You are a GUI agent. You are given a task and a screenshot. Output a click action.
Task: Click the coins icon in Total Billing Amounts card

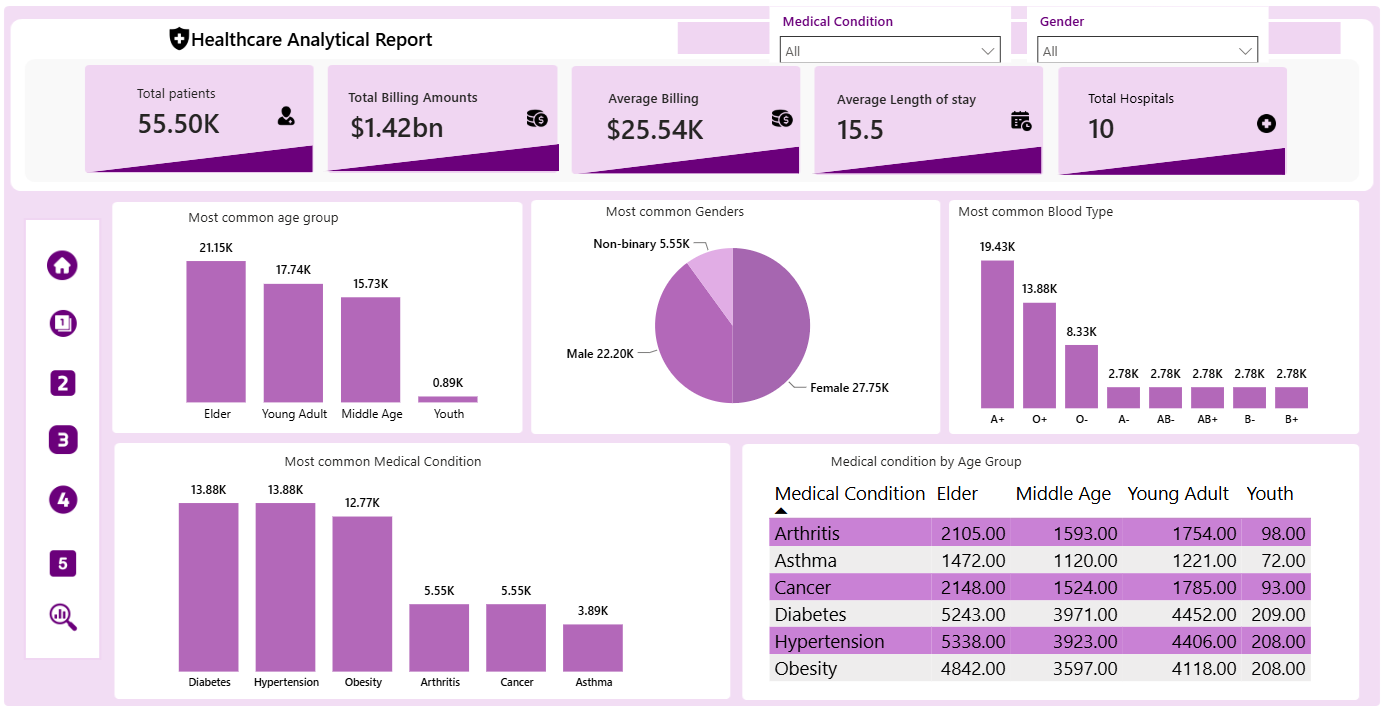pos(537,118)
